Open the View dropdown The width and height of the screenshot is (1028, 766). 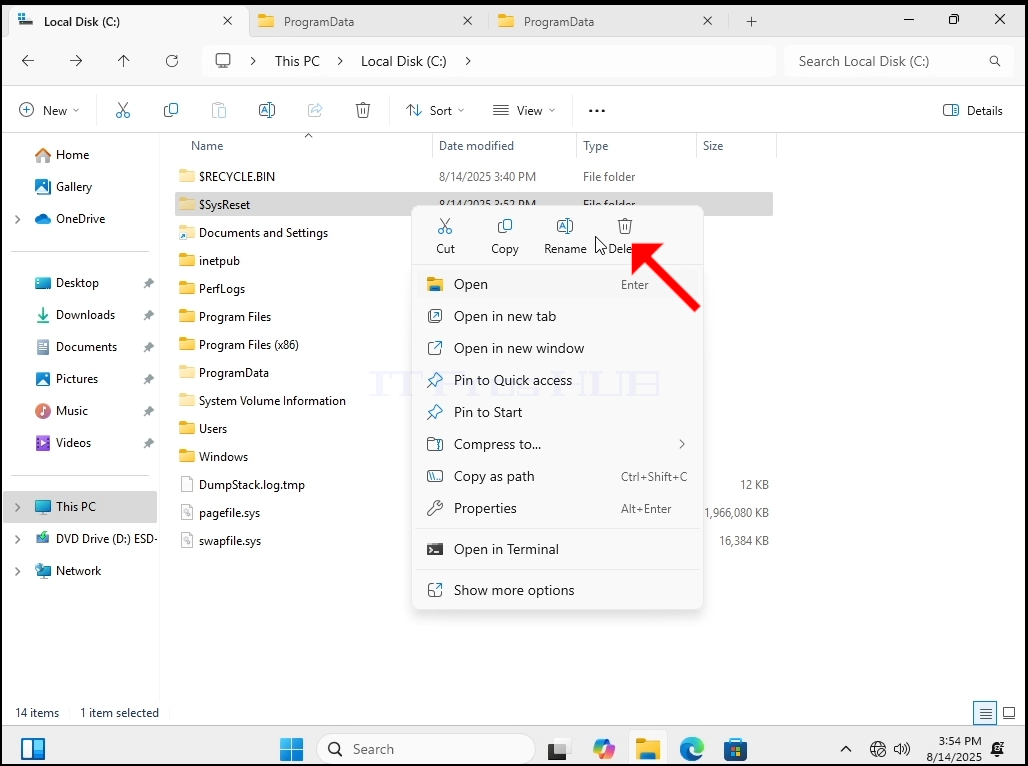(x=524, y=110)
